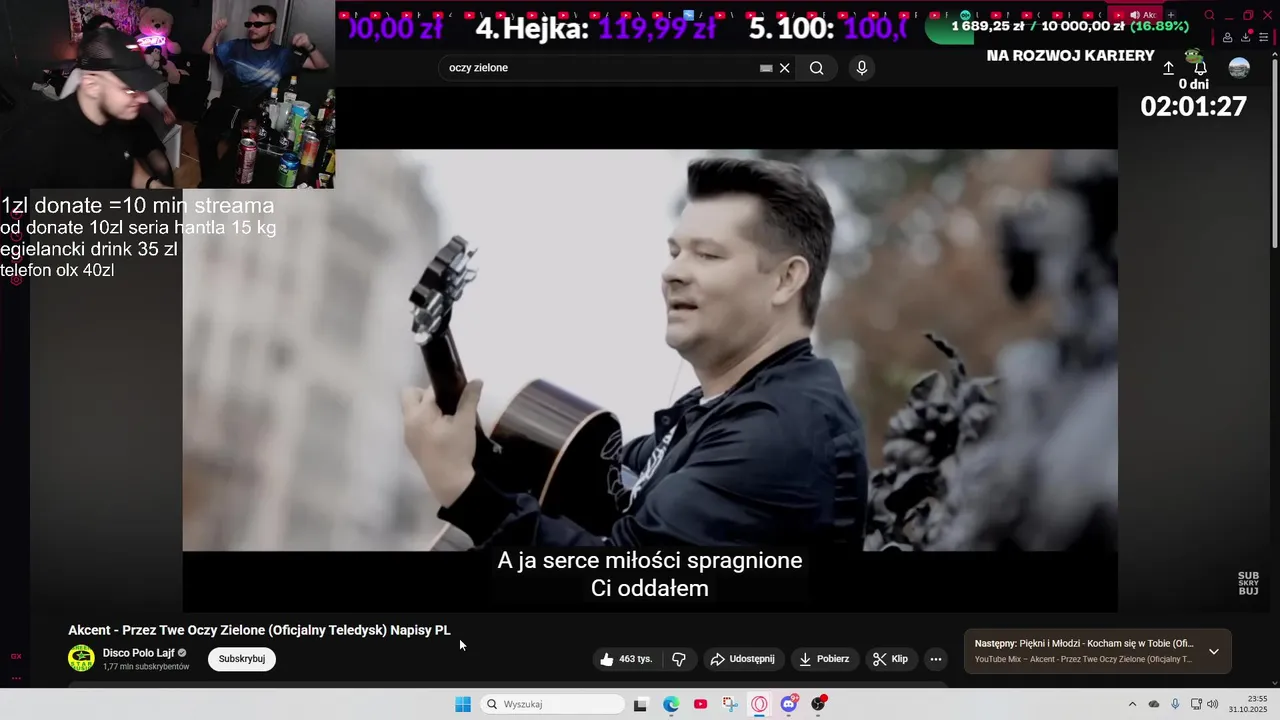This screenshot has width=1280, height=720.
Task: Open more actions three-dot menu
Action: (x=936, y=659)
